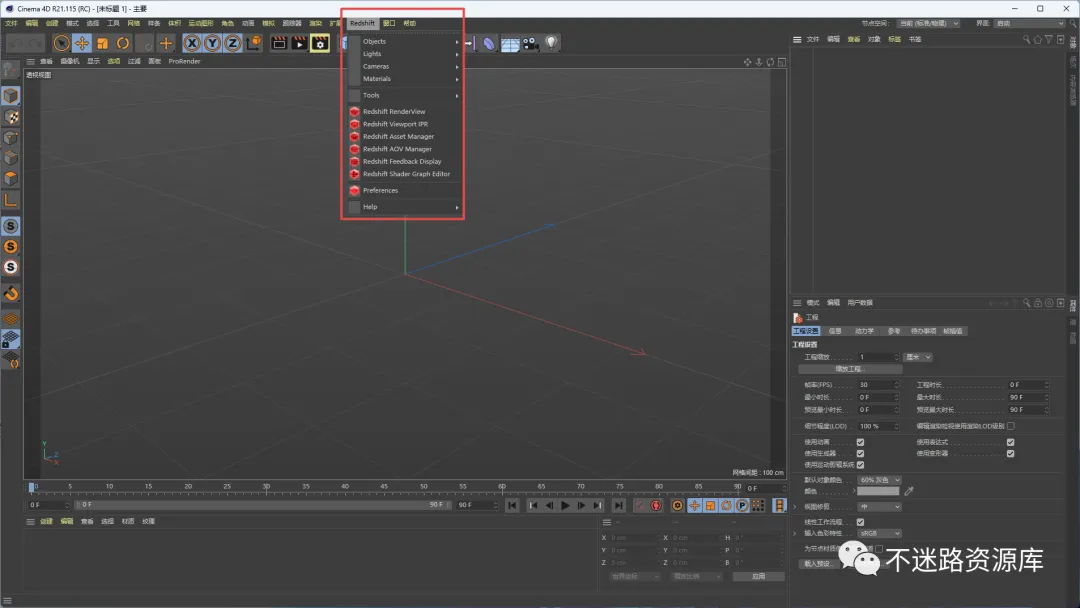The image size is (1080, 608).
Task: Switch to the 动力学 tab
Action: click(x=864, y=331)
